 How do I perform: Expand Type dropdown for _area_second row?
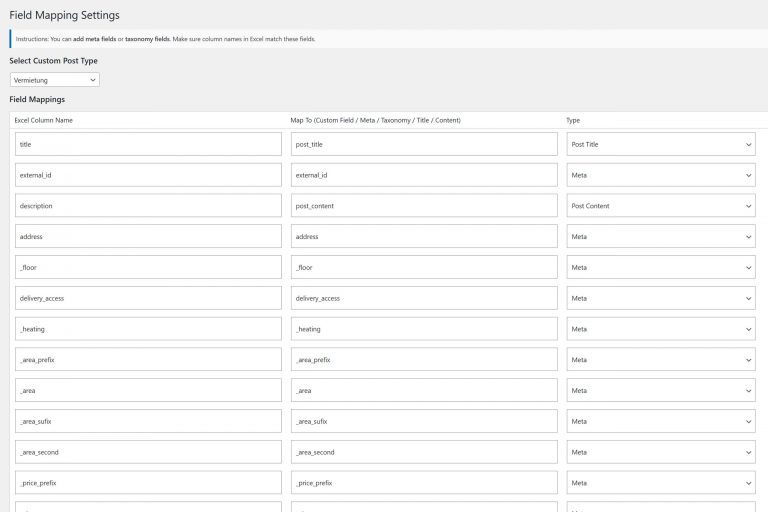(660, 452)
